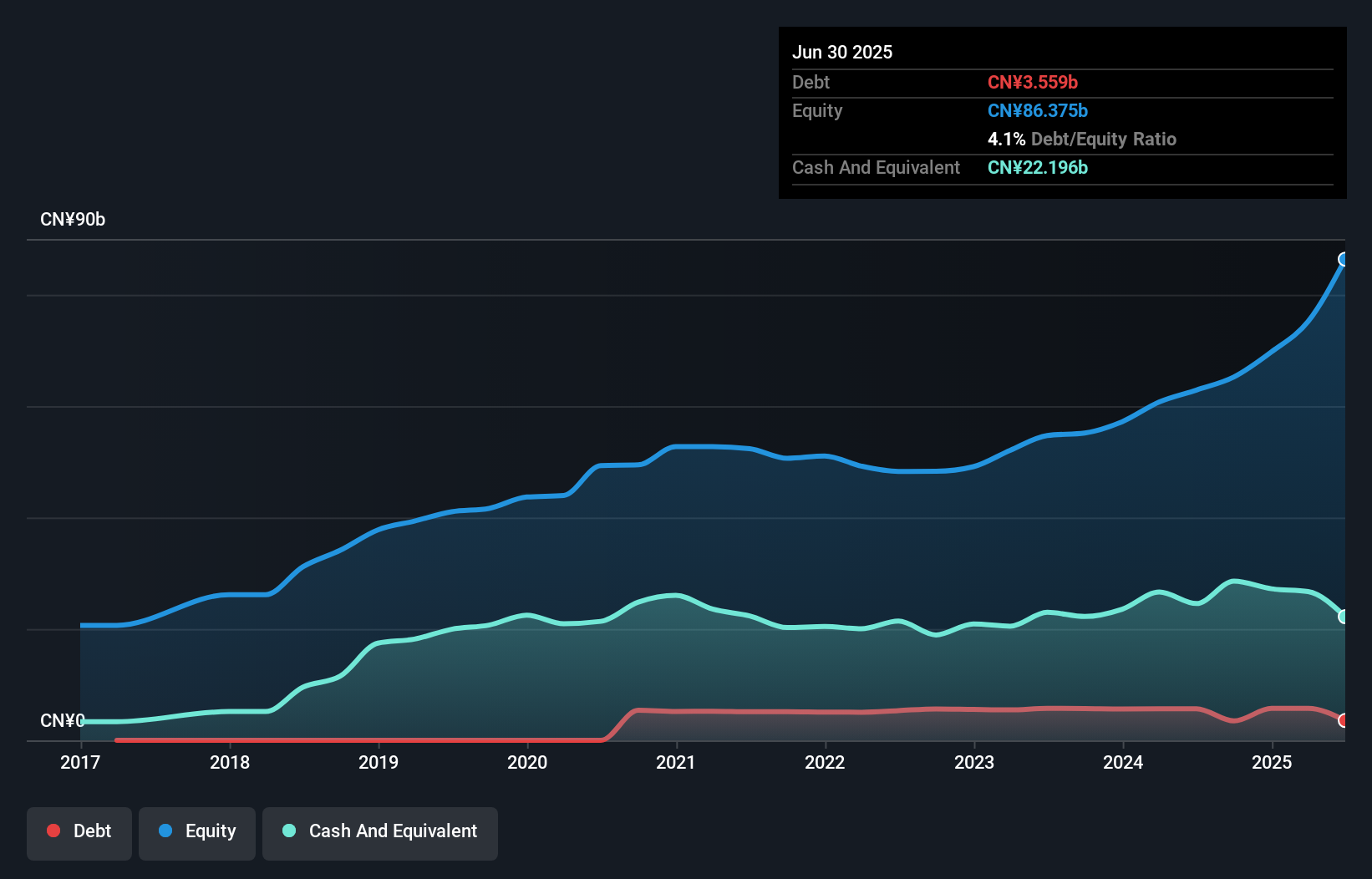Image resolution: width=1372 pixels, height=879 pixels.
Task: Select the teal Cash endpoint marker on chart
Action: [x=1344, y=617]
